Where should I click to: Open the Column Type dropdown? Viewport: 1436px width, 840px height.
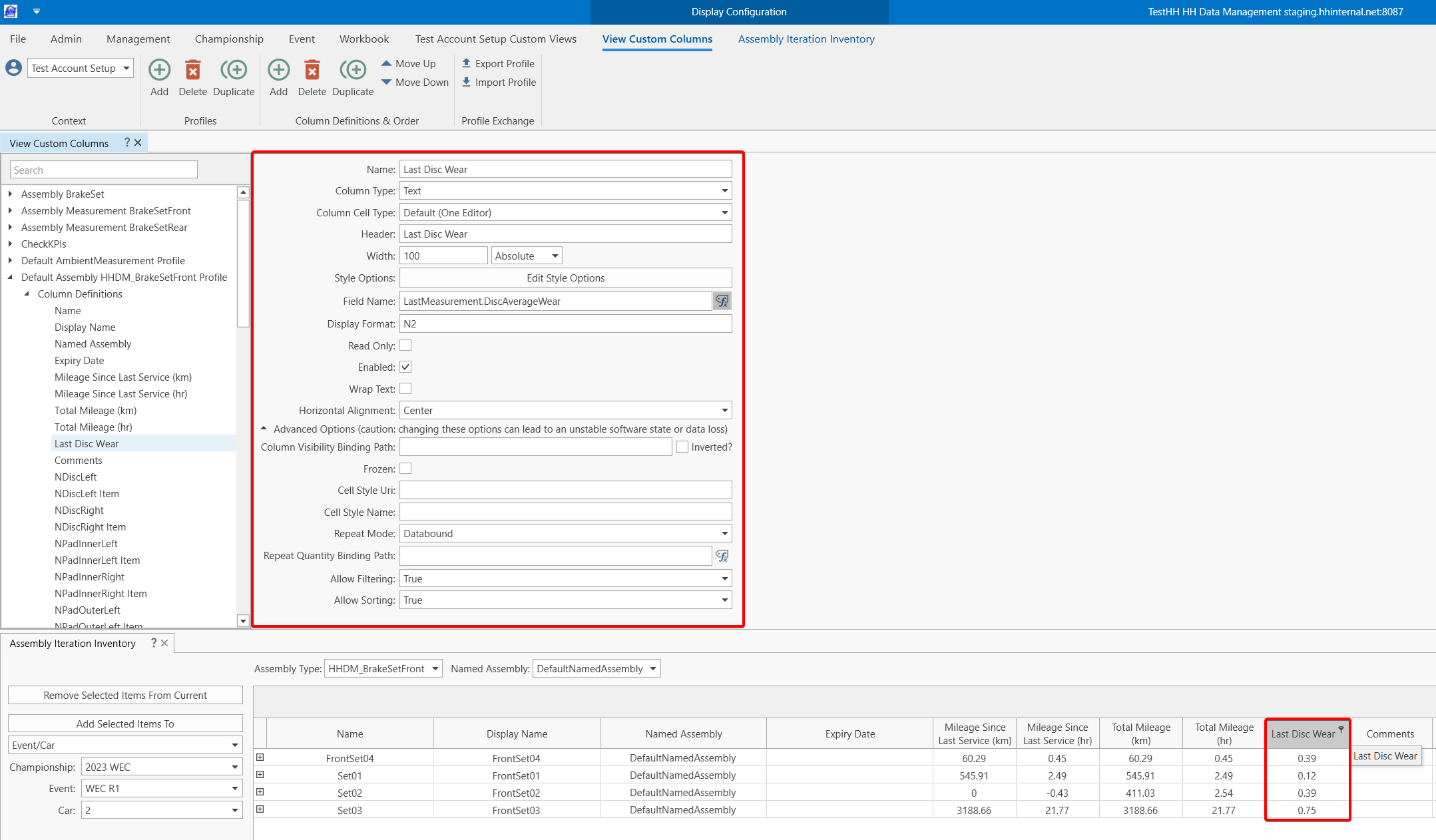(x=724, y=191)
